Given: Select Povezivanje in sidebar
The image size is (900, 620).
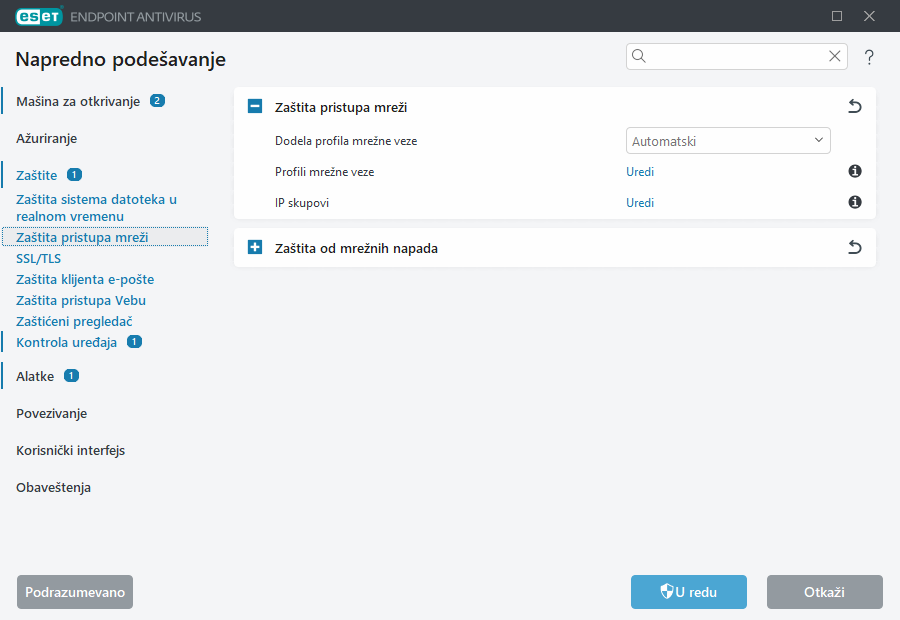Looking at the screenshot, I should 52,413.
